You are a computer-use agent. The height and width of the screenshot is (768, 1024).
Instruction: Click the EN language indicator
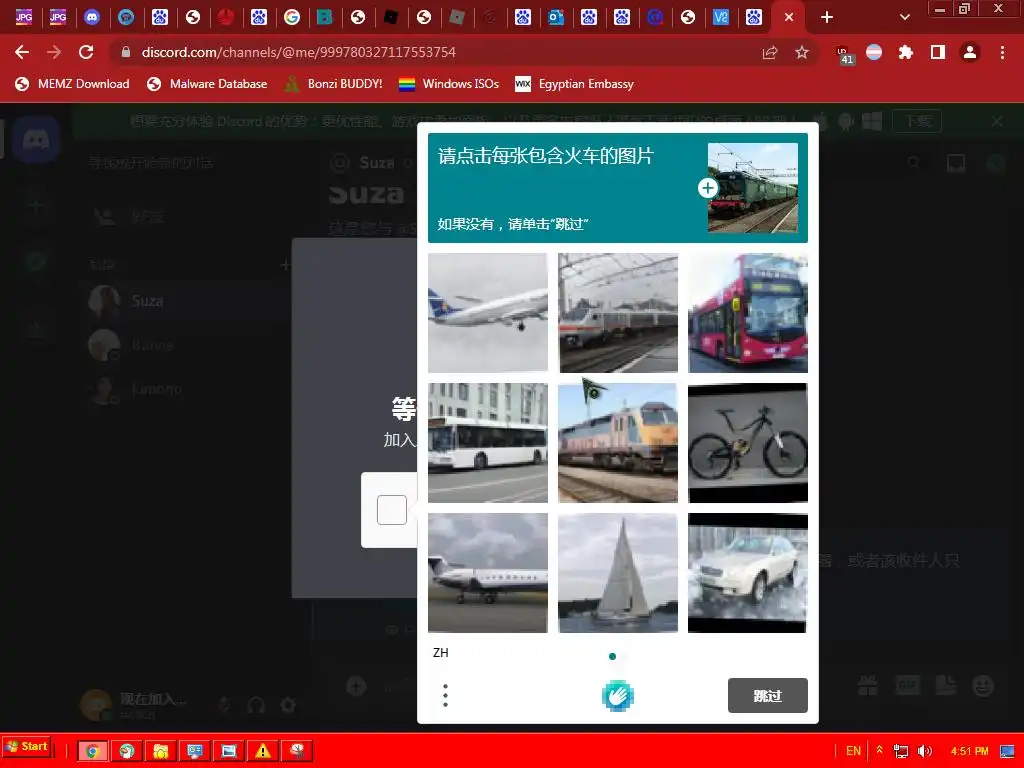pyautogui.click(x=854, y=751)
